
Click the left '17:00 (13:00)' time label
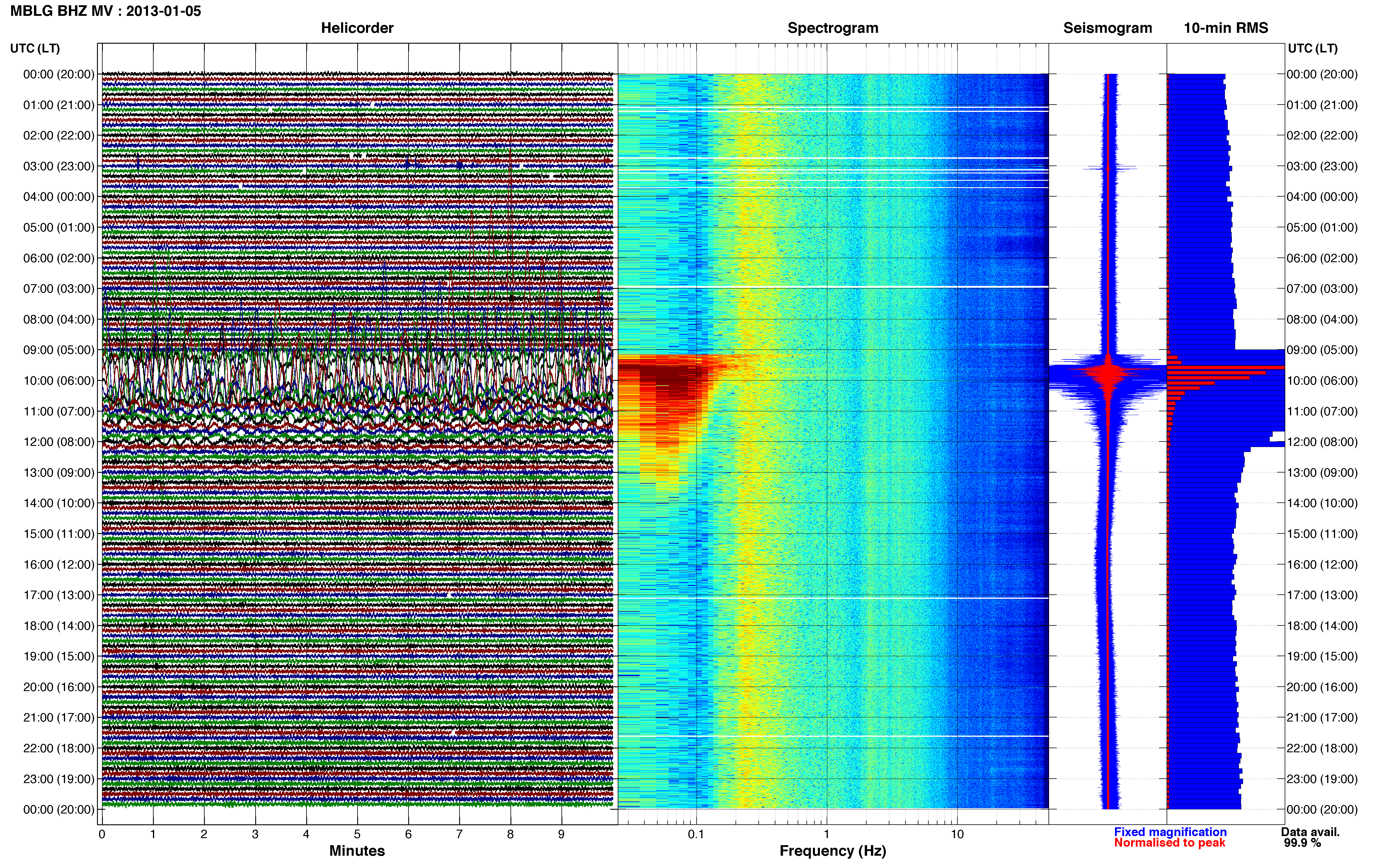pos(59,595)
